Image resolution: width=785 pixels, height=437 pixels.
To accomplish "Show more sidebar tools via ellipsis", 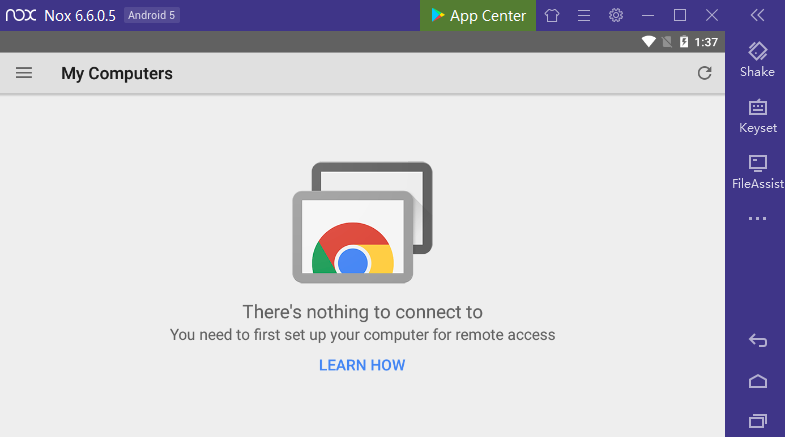I will [757, 219].
